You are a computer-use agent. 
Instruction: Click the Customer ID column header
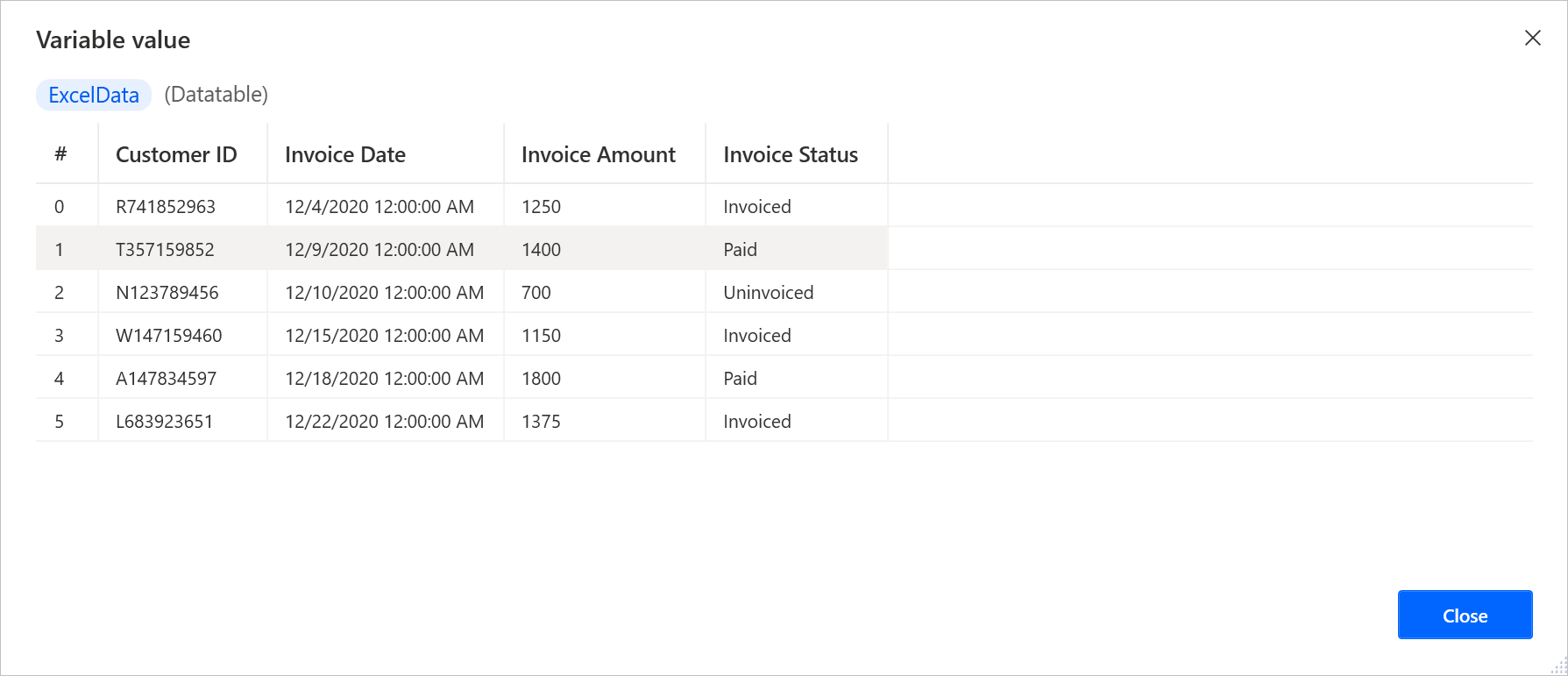pyautogui.click(x=176, y=155)
